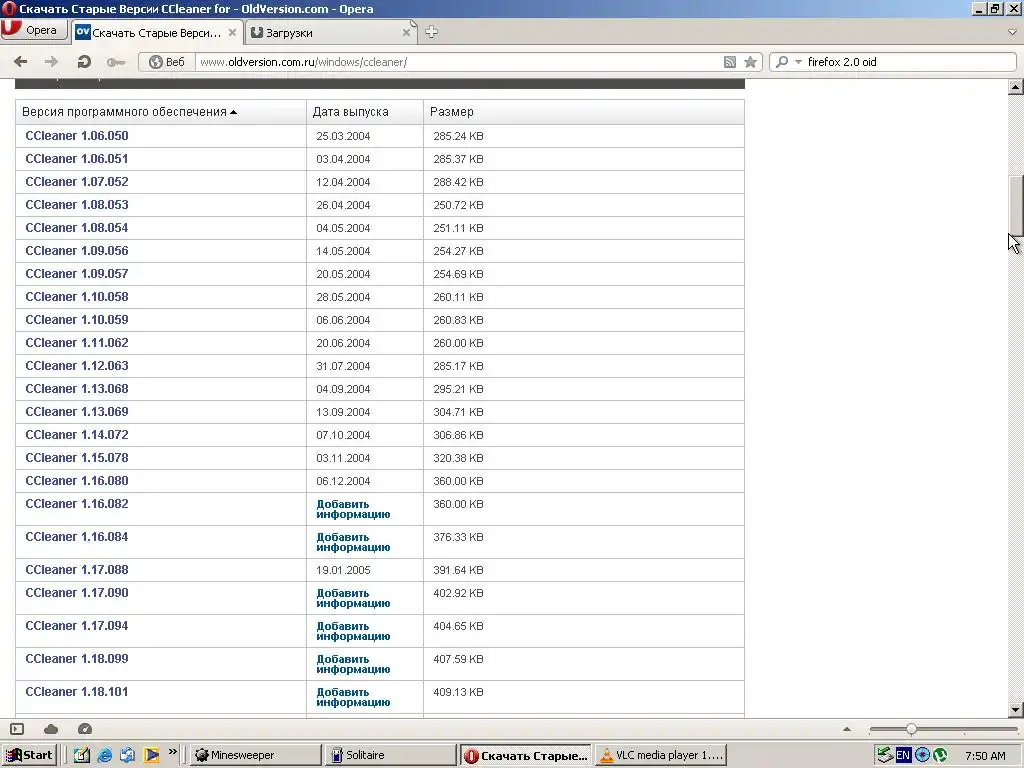Click safely remove hardware tray icon

tap(884, 755)
